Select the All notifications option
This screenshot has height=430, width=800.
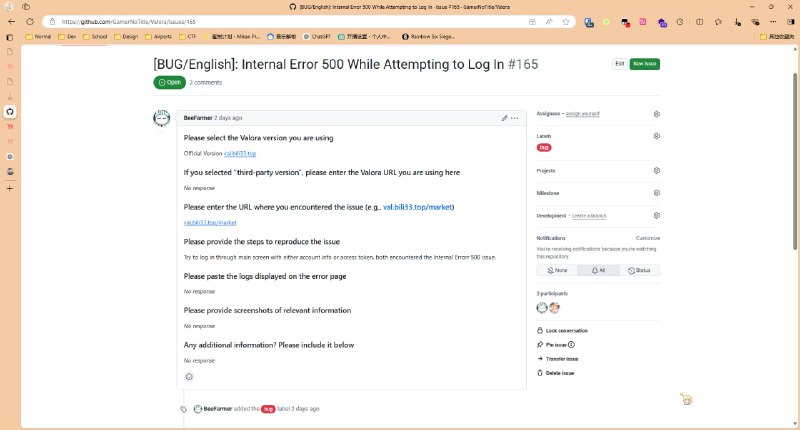pyautogui.click(x=598, y=270)
